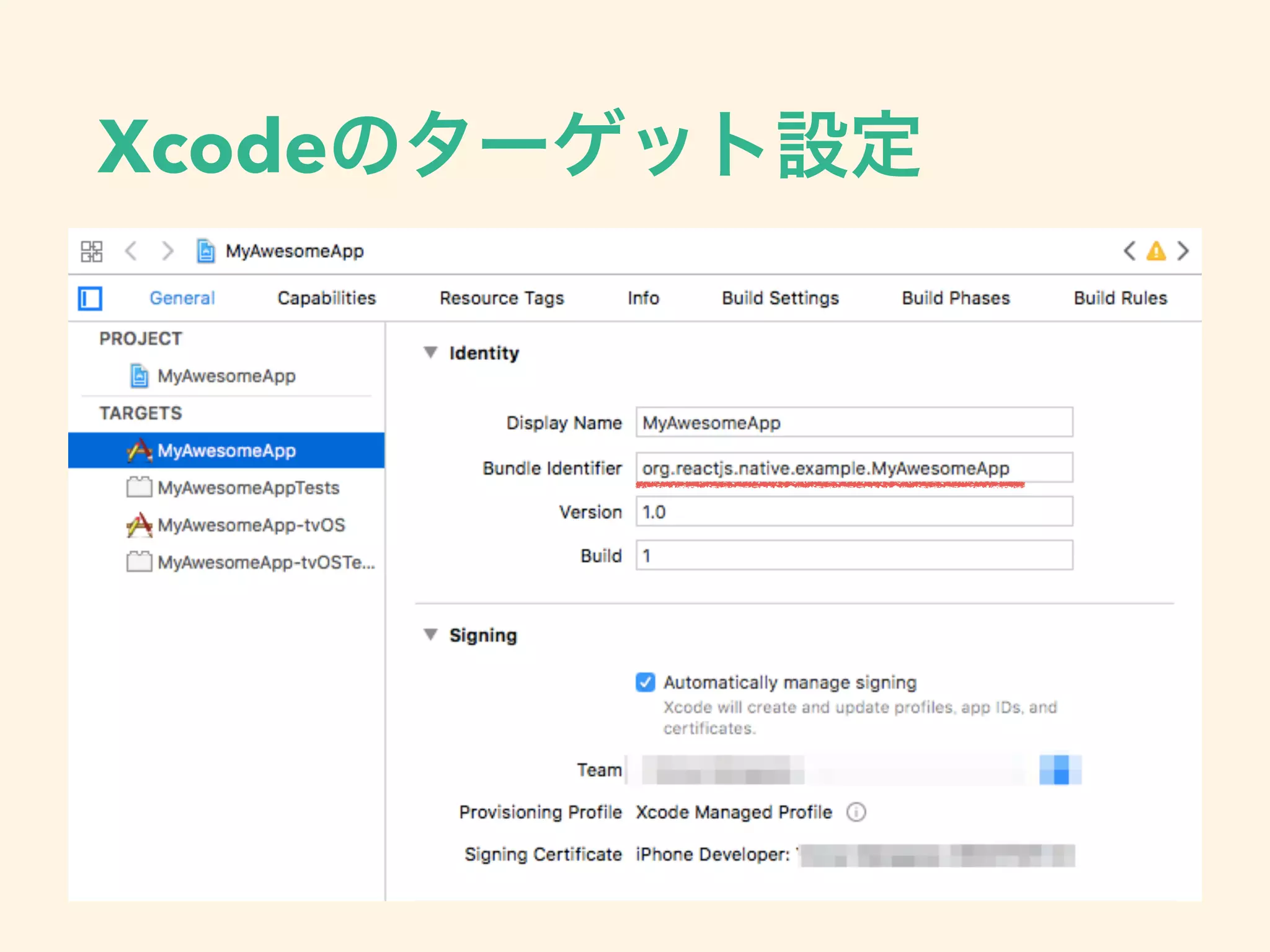The width and height of the screenshot is (1270, 952).
Task: Click the MyAwesomeApp project blueprint icon
Action: [x=140, y=376]
